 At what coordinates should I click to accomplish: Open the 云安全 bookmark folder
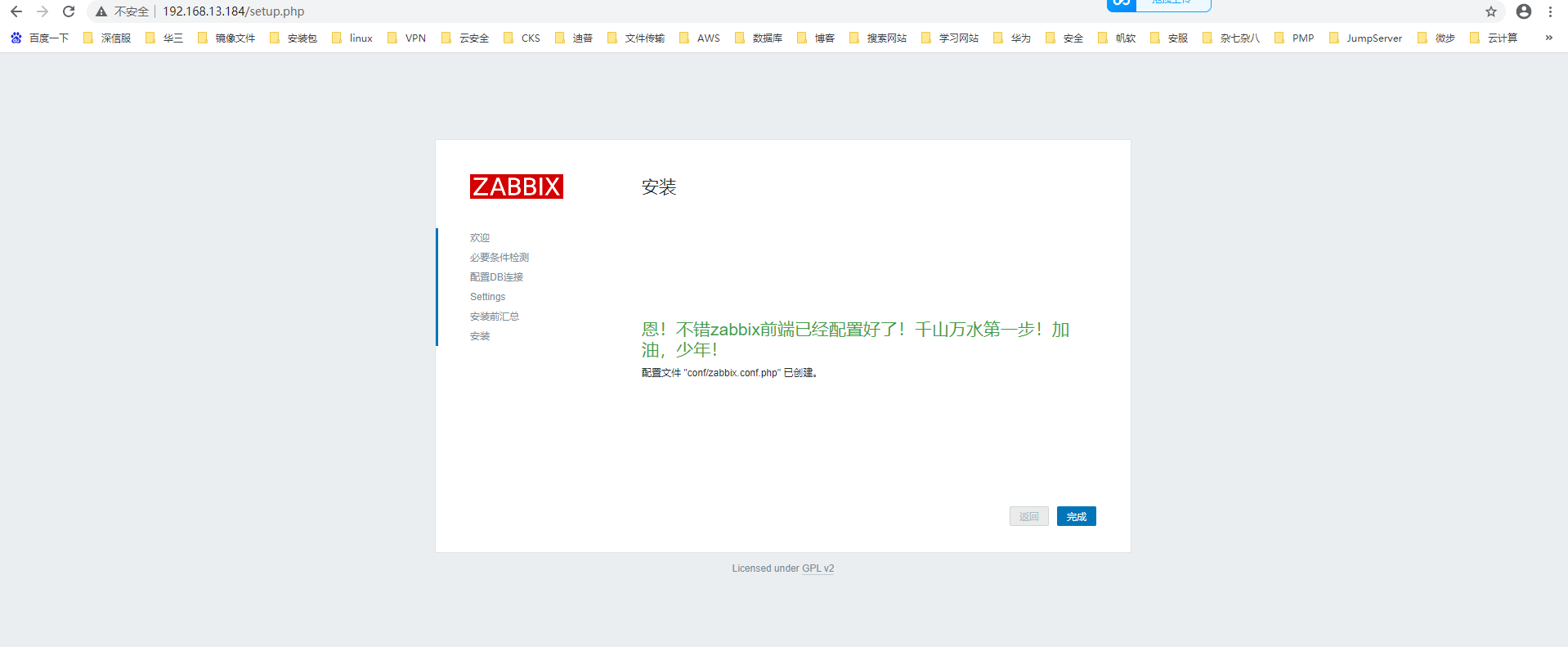coord(465,38)
